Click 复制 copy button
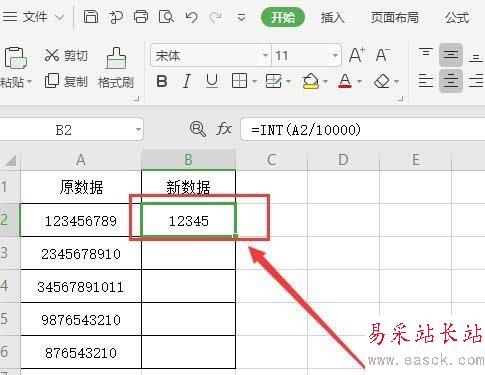The height and width of the screenshot is (375, 485). pos(66,81)
